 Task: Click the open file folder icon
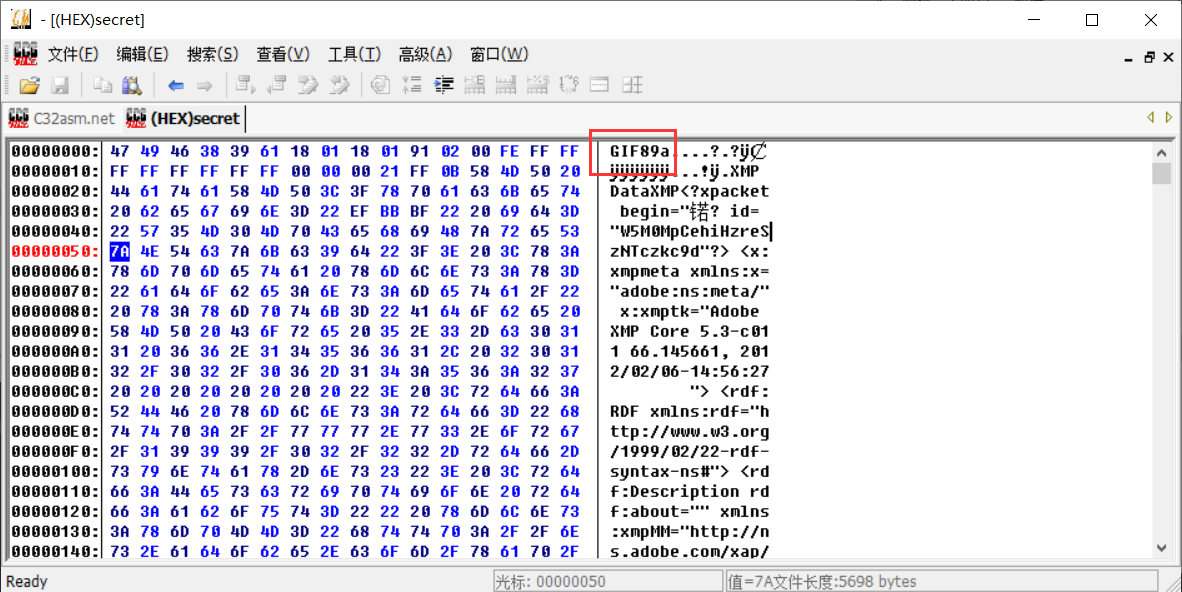point(29,85)
